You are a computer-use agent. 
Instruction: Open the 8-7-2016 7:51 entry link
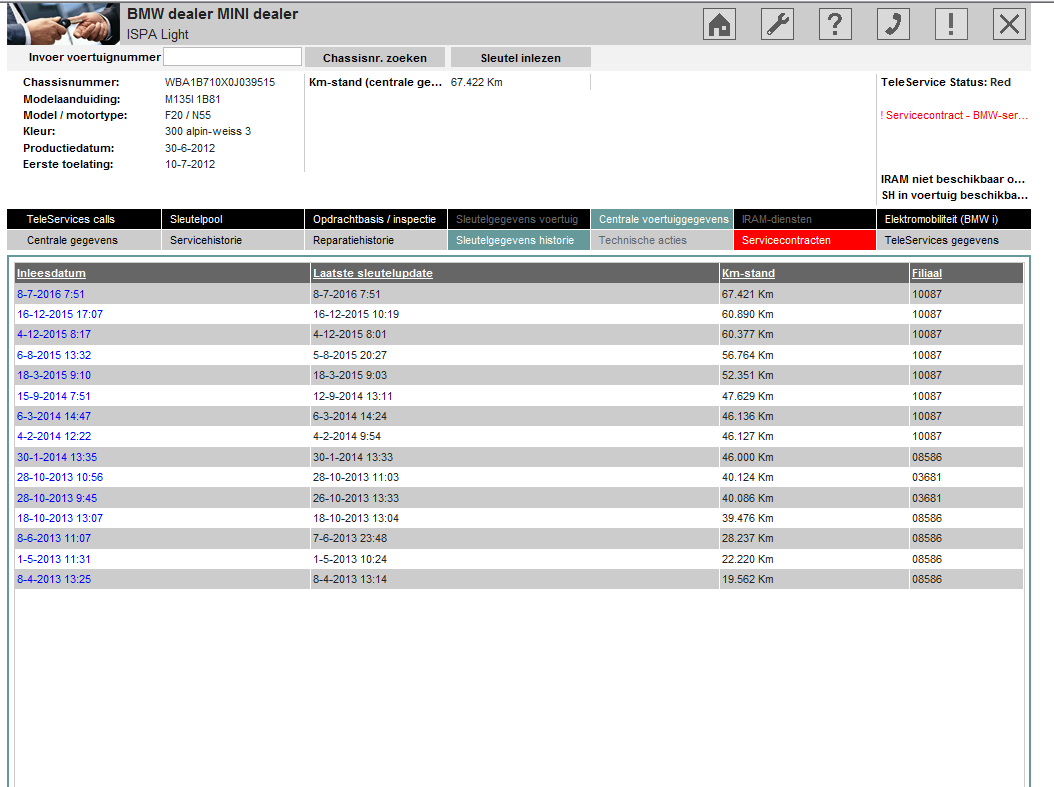50,294
